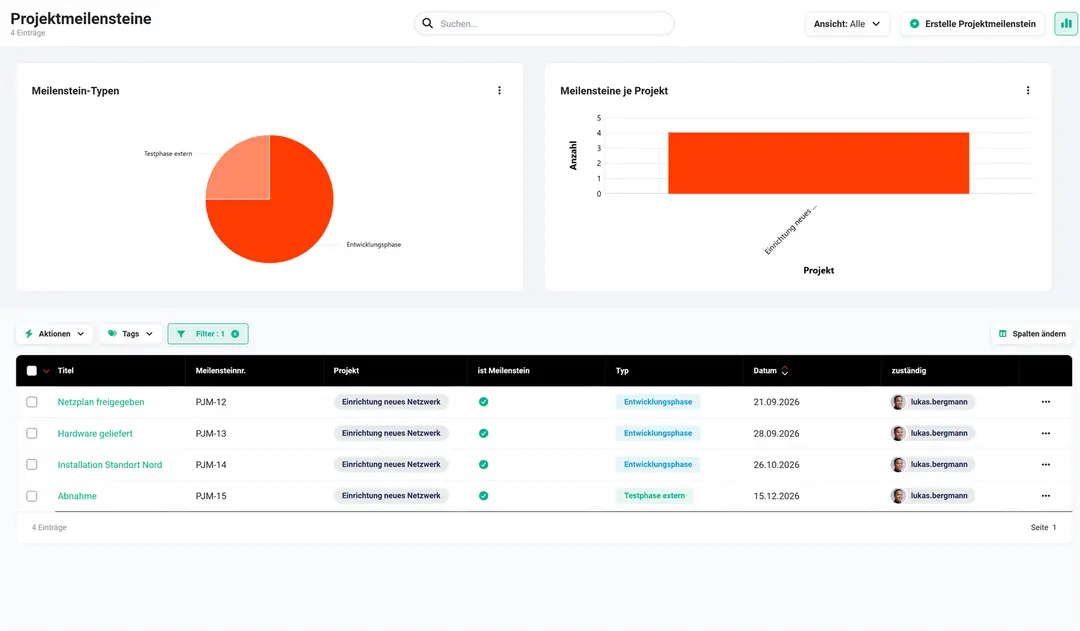This screenshot has height=631, width=1080.
Task: Click lukas.bergmann name in Abnahme row
Action: 939,496
